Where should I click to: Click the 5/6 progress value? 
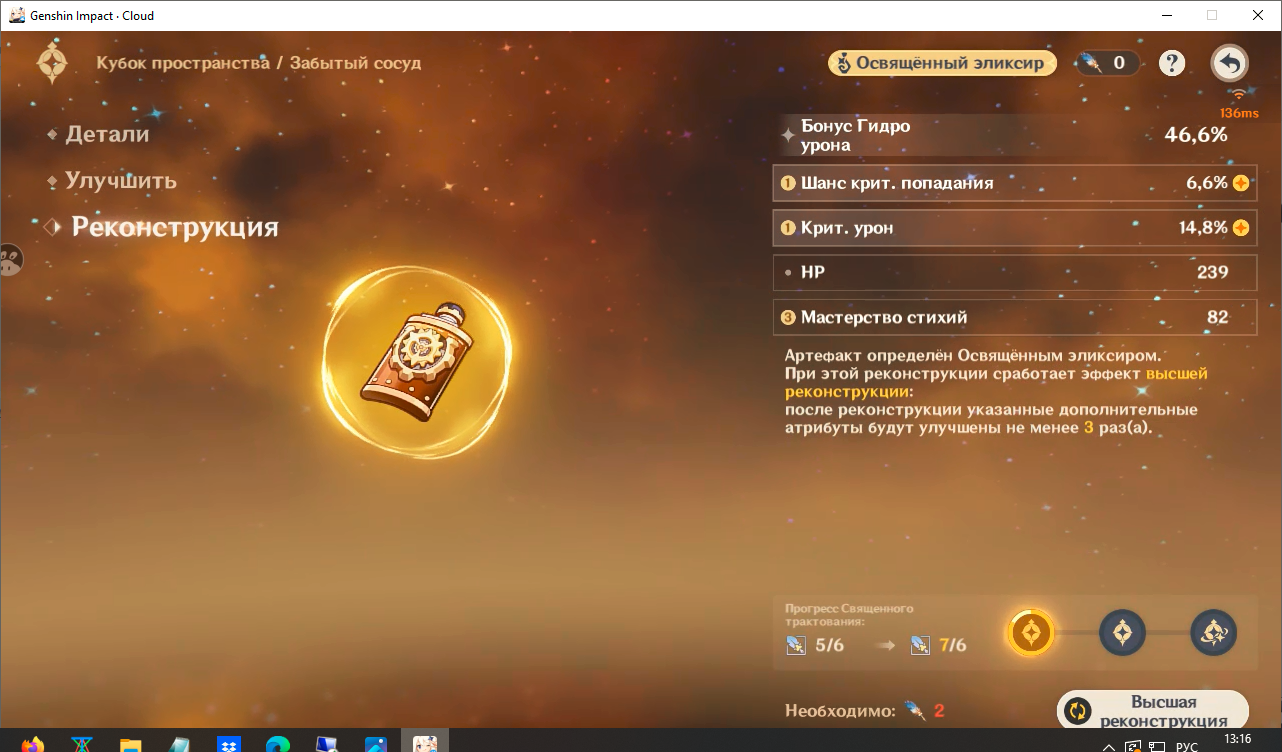pos(830,645)
